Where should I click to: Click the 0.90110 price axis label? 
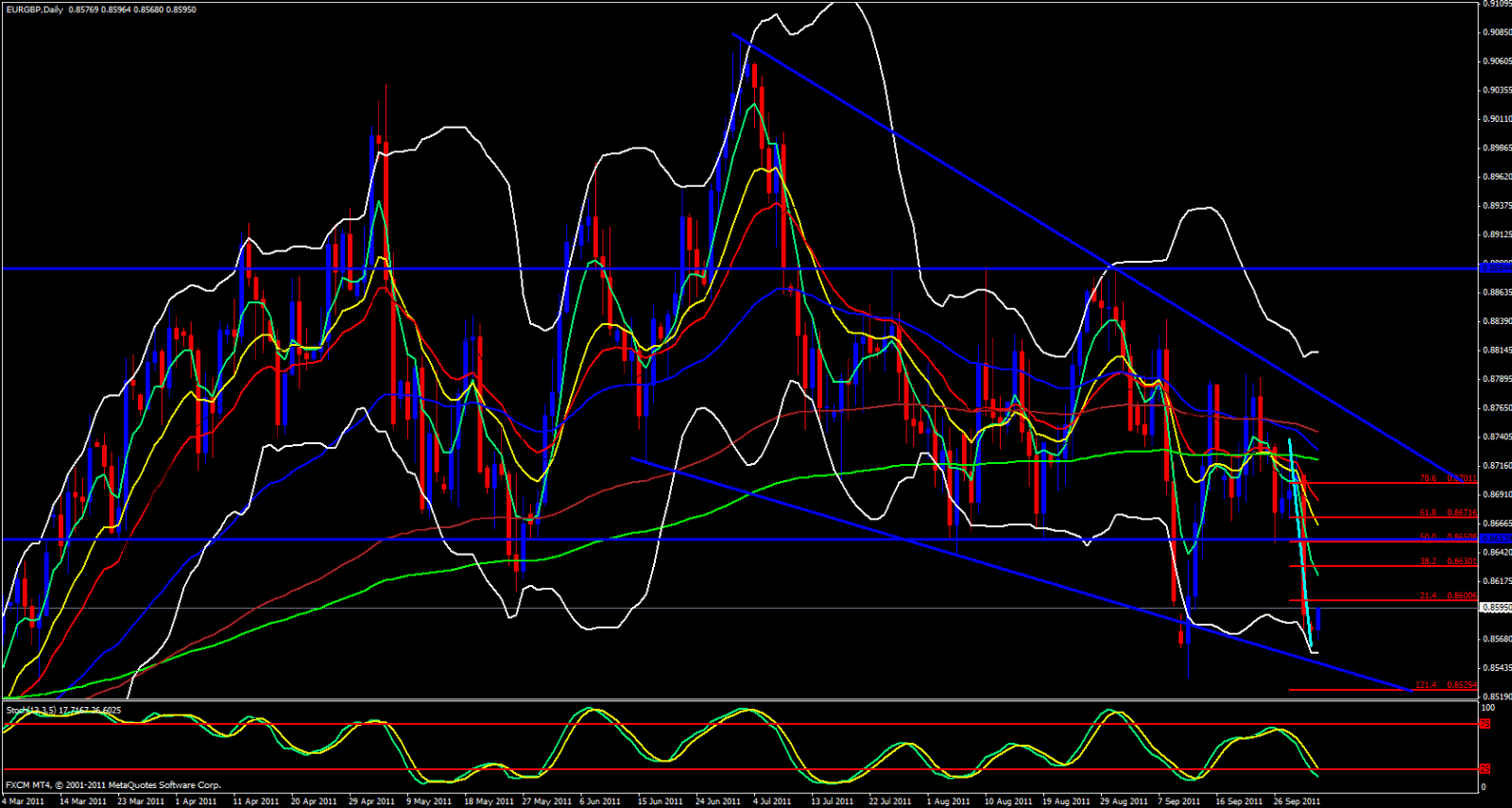(1497, 119)
